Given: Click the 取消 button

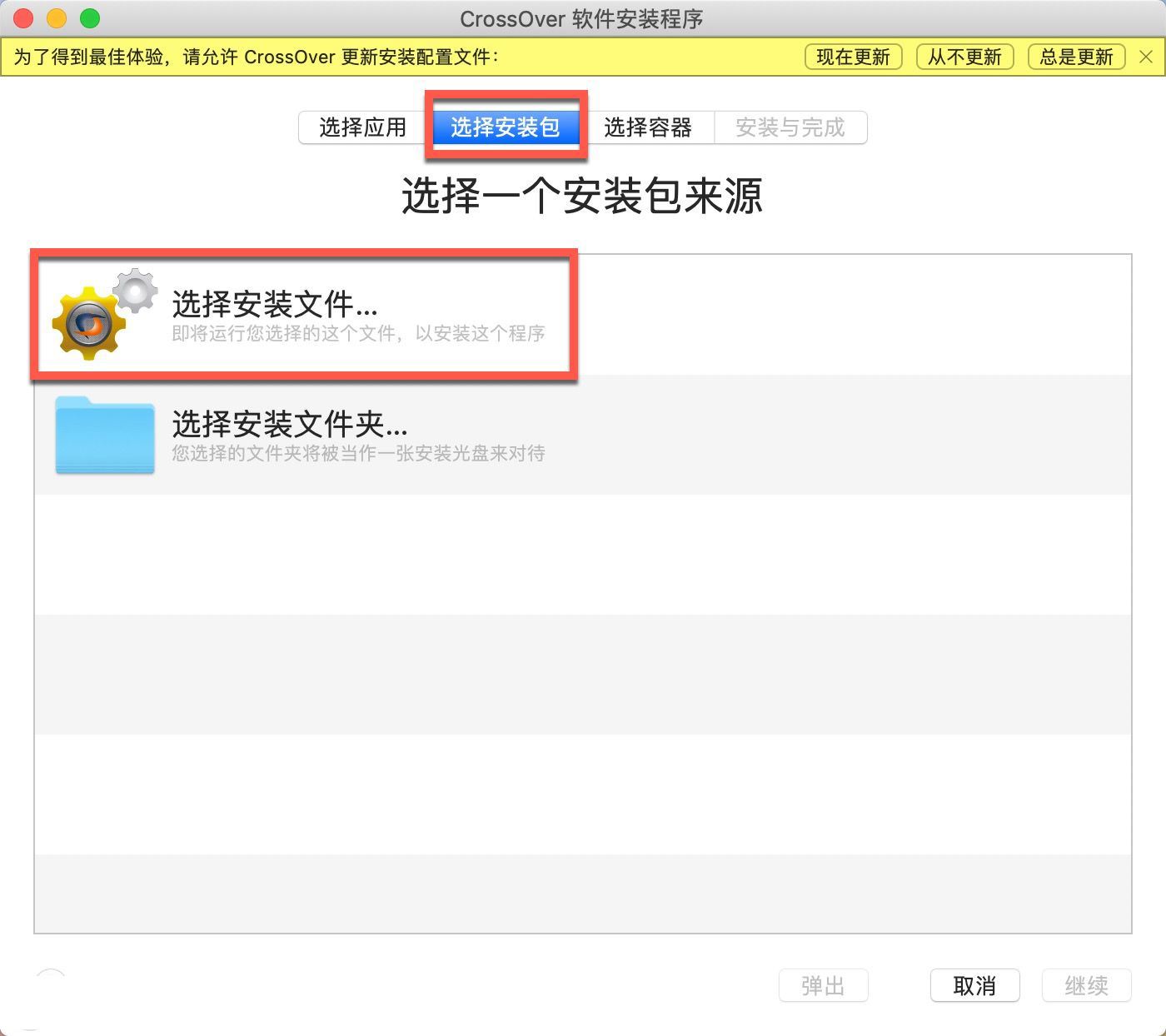Looking at the screenshot, I should point(974,986).
